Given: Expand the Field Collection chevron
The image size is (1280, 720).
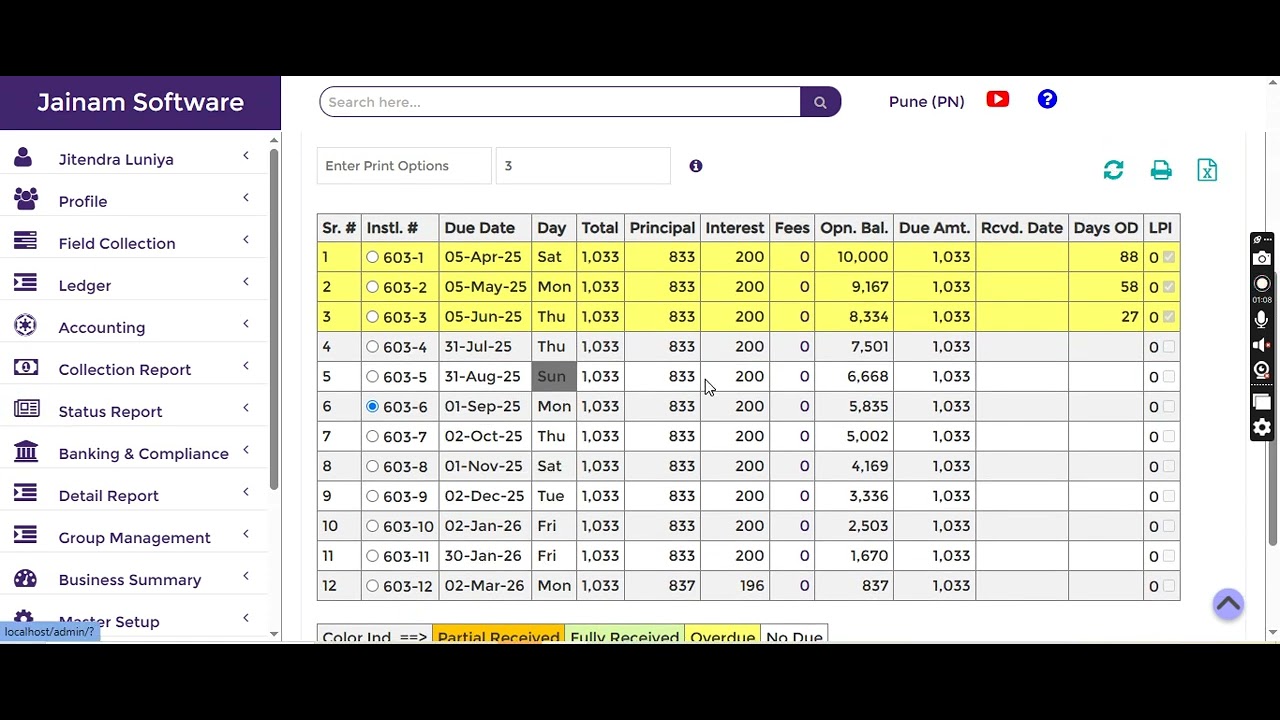Looking at the screenshot, I should (245, 240).
